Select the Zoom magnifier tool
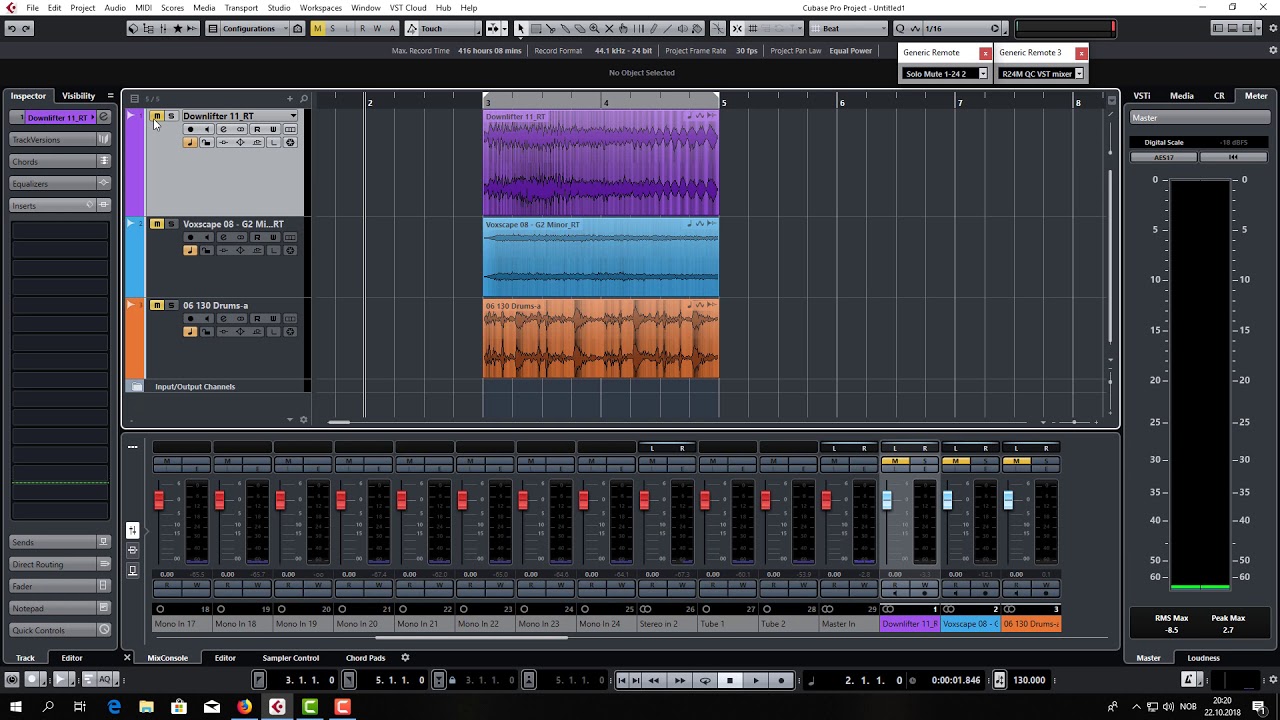The width and height of the screenshot is (1280, 720). point(594,28)
